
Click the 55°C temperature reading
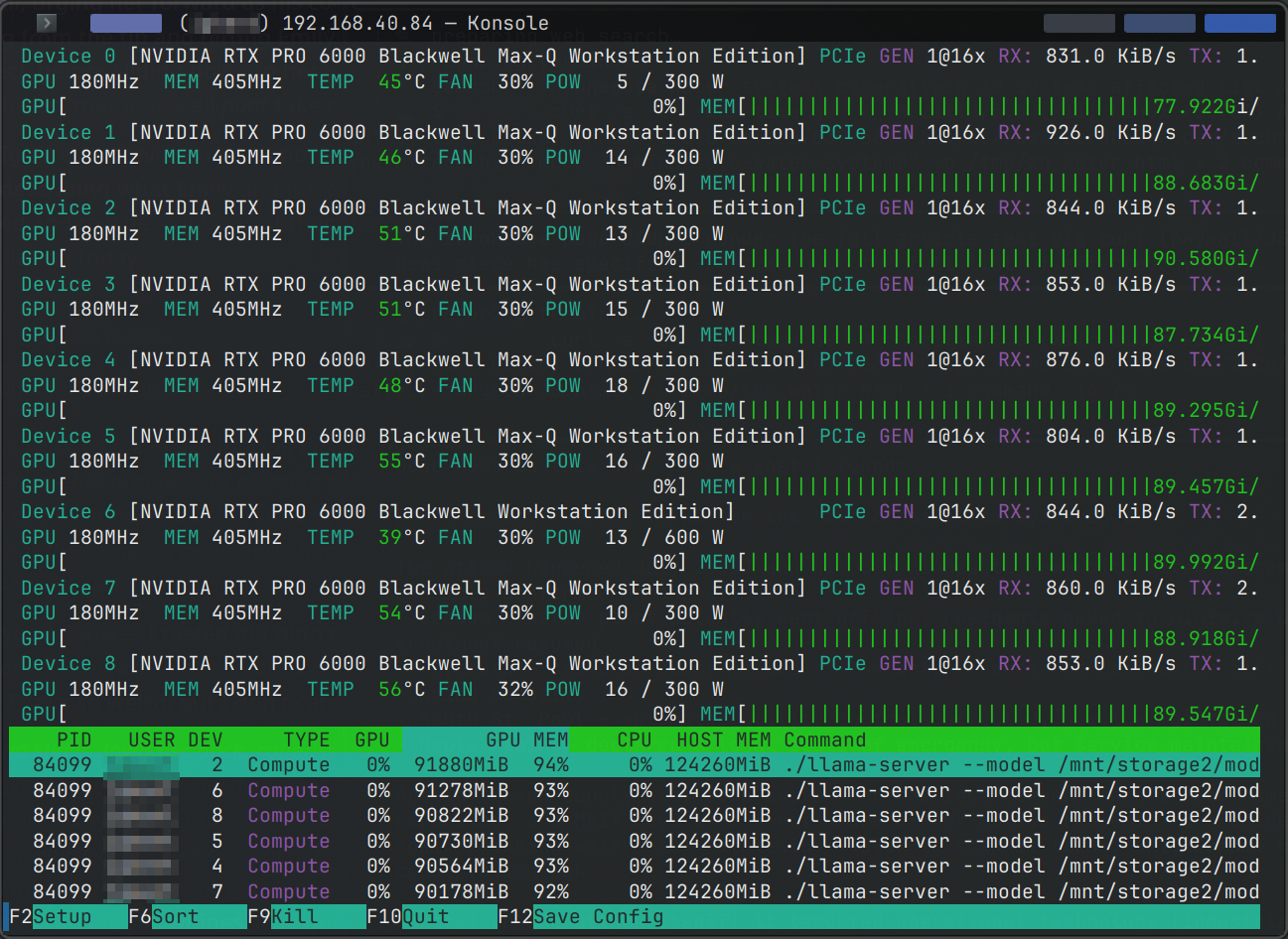(x=402, y=462)
